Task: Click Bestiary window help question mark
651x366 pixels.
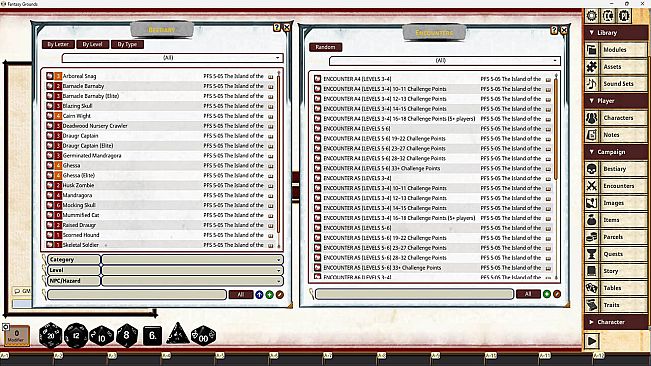Action: [x=277, y=27]
